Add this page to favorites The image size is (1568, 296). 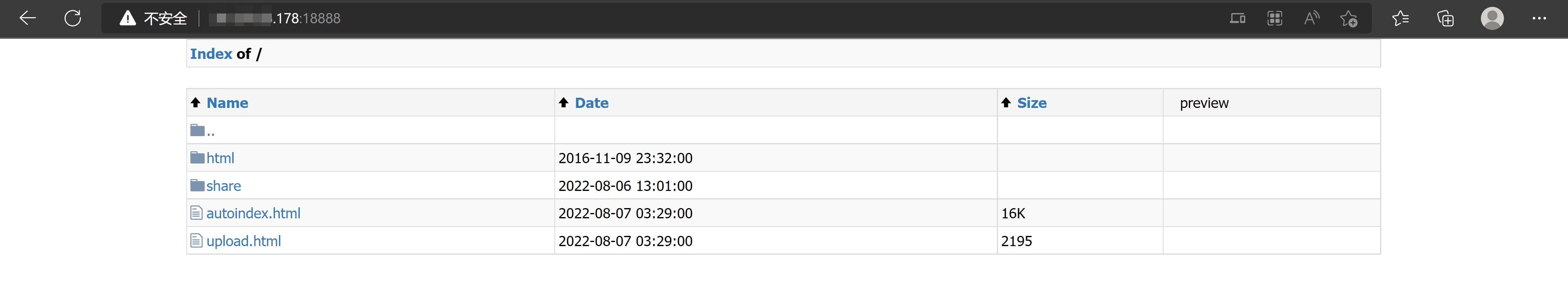[1349, 18]
